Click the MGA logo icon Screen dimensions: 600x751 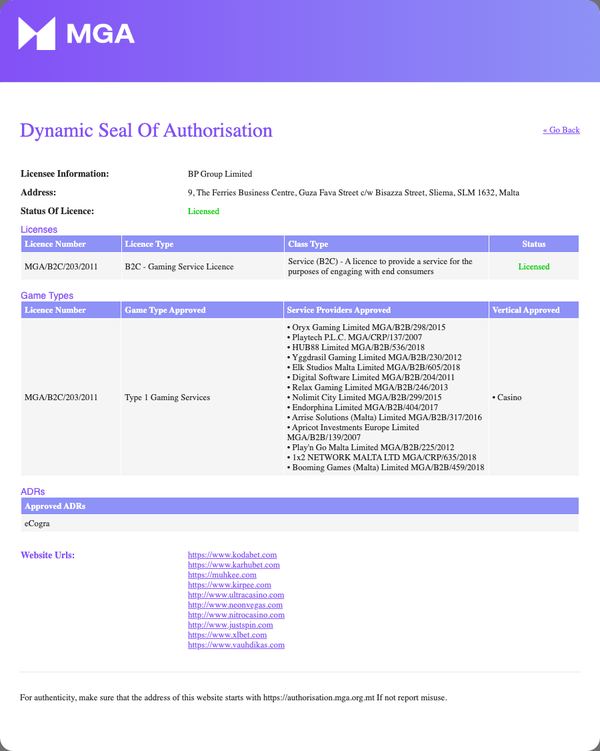37,34
